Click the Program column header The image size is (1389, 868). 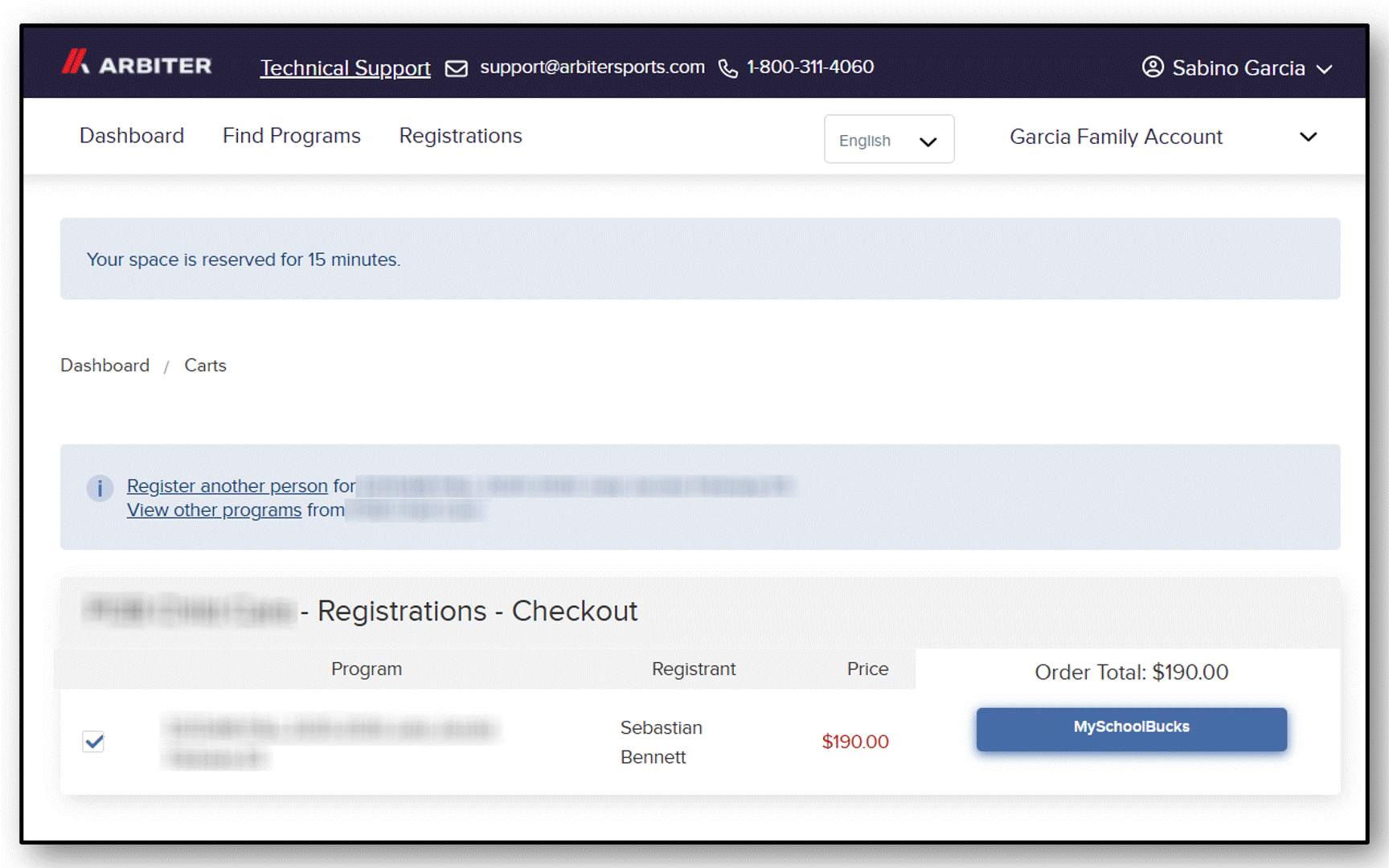(367, 669)
